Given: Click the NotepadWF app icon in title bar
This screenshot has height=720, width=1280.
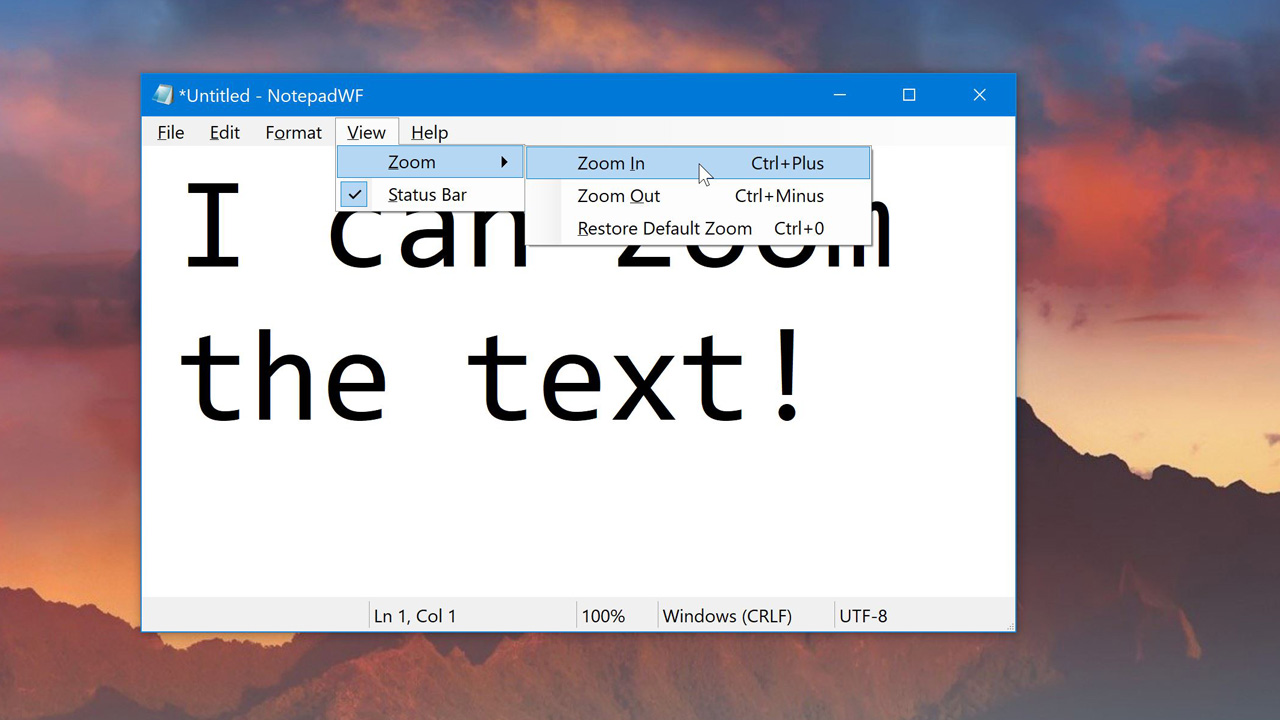Looking at the screenshot, I should 162,95.
